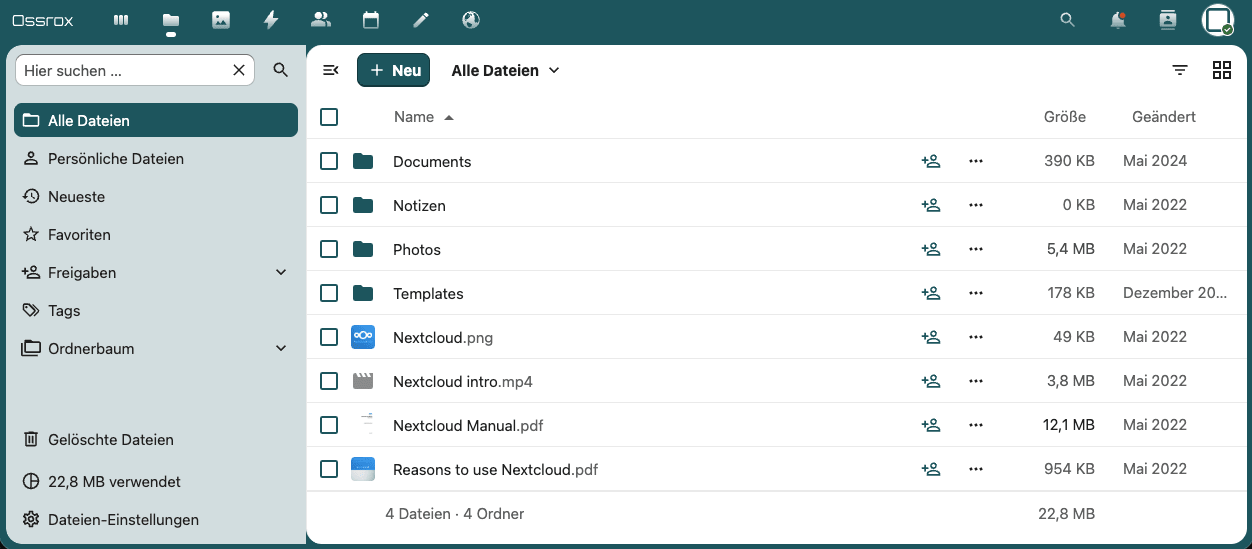Open the notifications bell
This screenshot has width=1252, height=549.
coord(1118,20)
